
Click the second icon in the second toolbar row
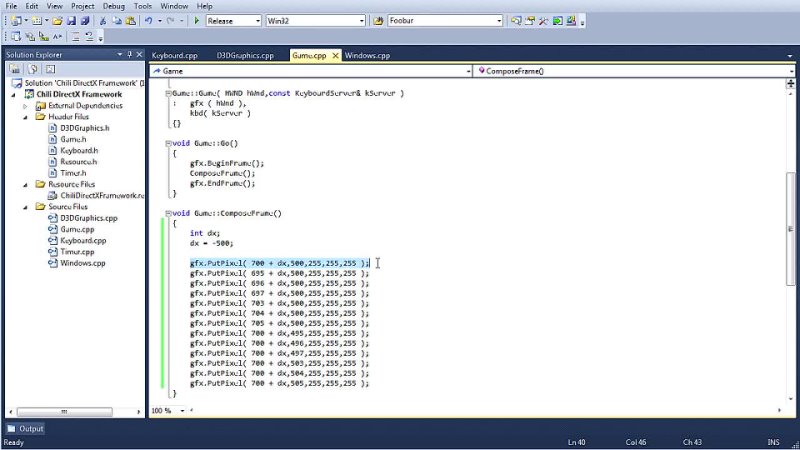30,37
